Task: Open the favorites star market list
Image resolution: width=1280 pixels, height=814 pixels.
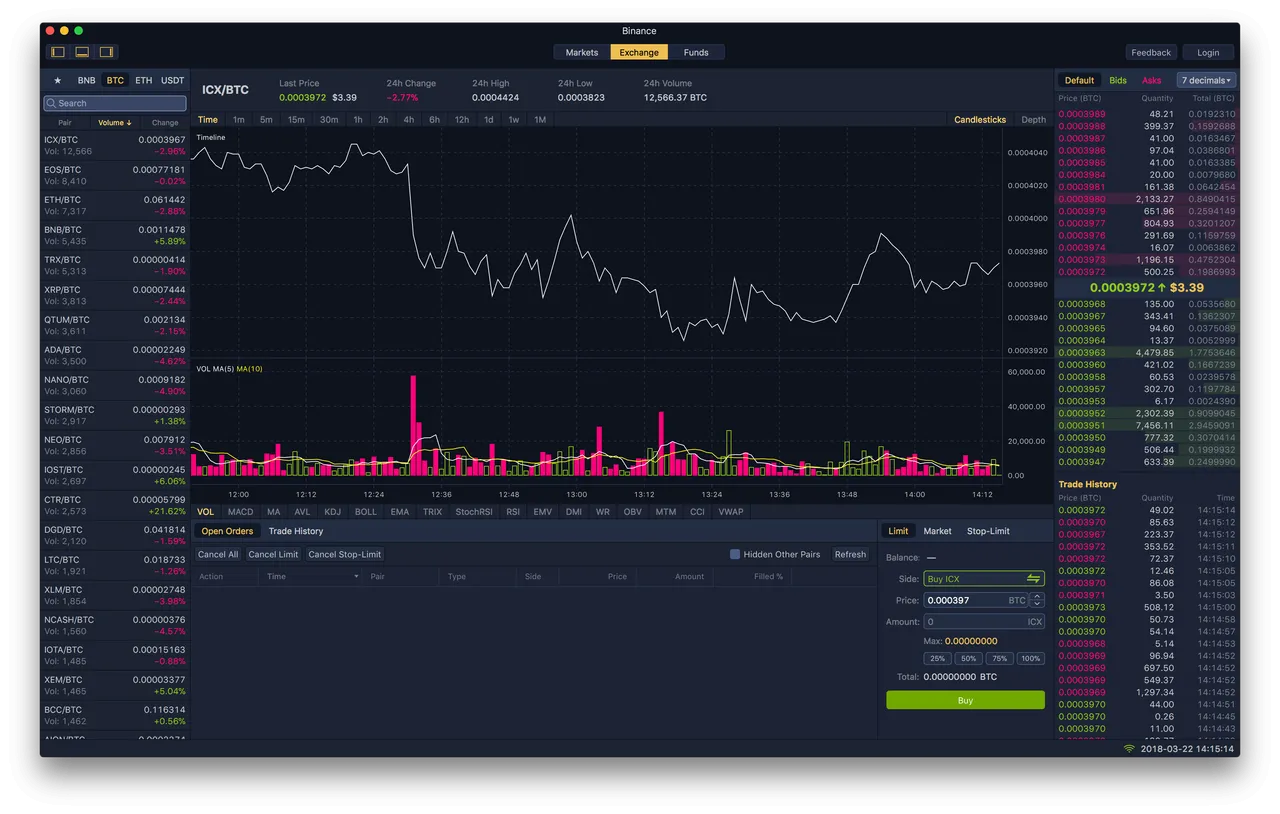Action: pyautogui.click(x=57, y=80)
